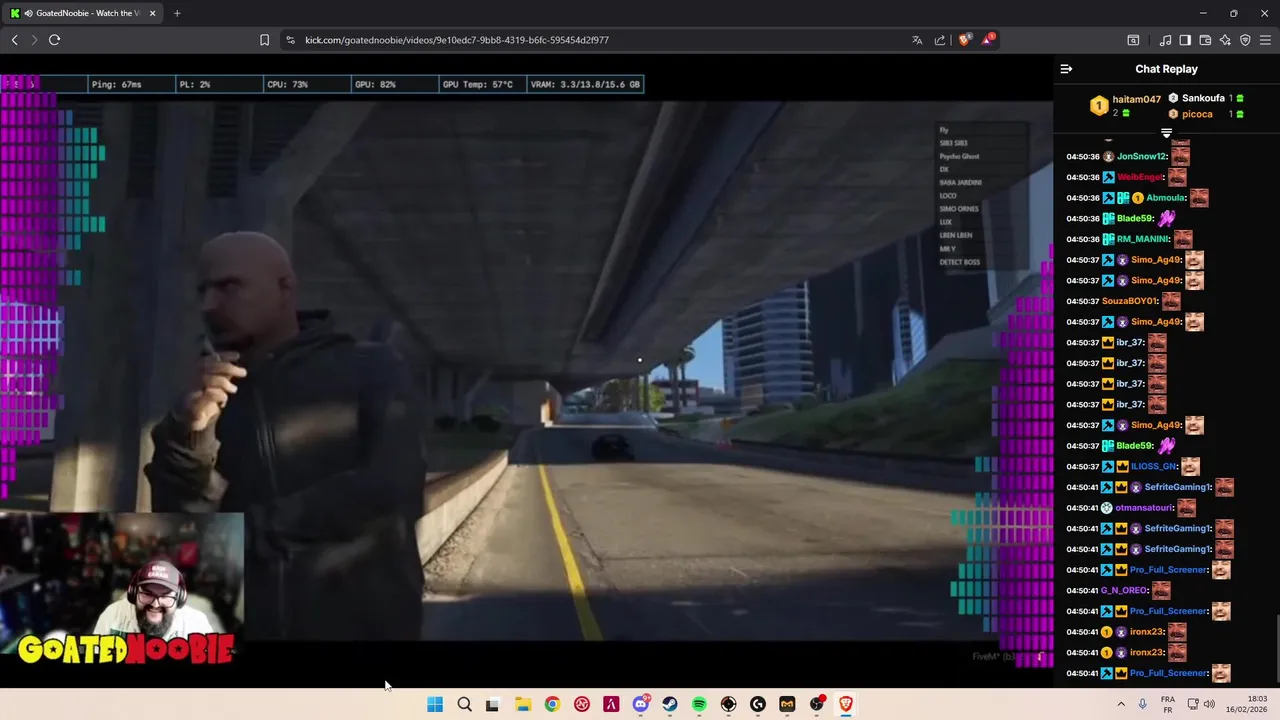Open WeibEngel's username in chat
This screenshot has height=720, width=1280.
click(1140, 177)
